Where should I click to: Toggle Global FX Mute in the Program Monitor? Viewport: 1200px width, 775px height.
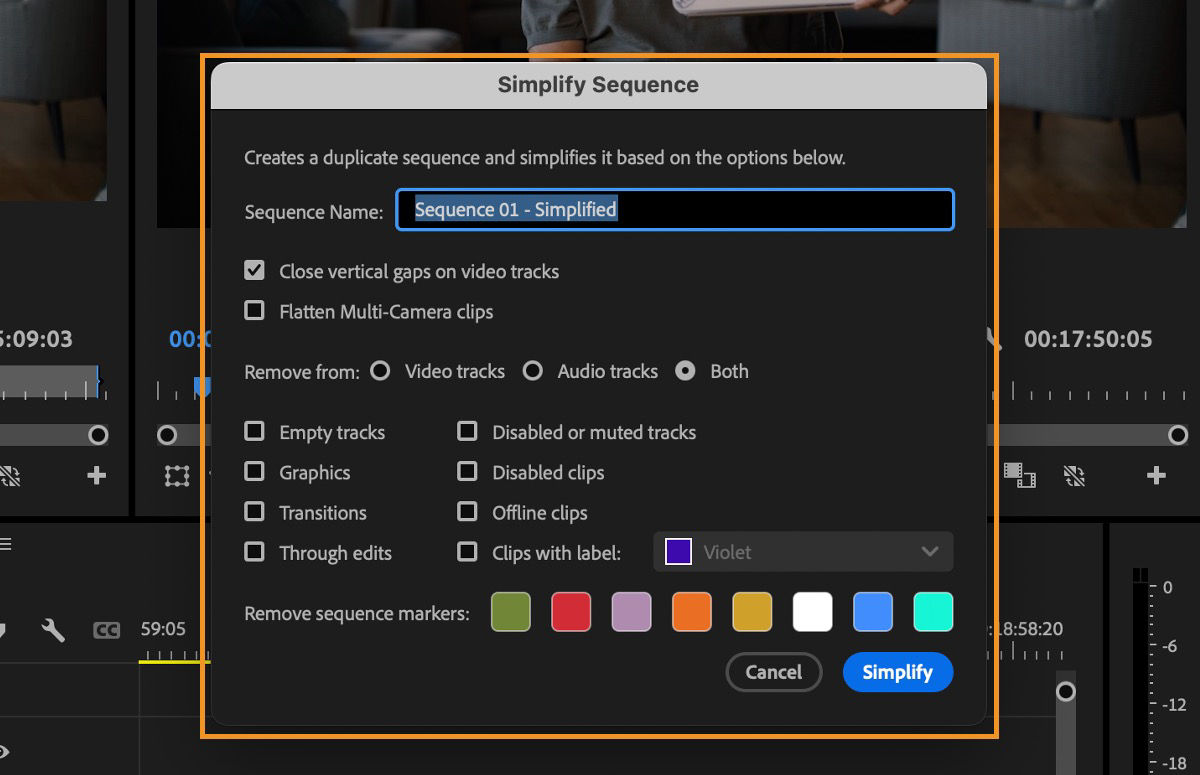tap(1073, 478)
